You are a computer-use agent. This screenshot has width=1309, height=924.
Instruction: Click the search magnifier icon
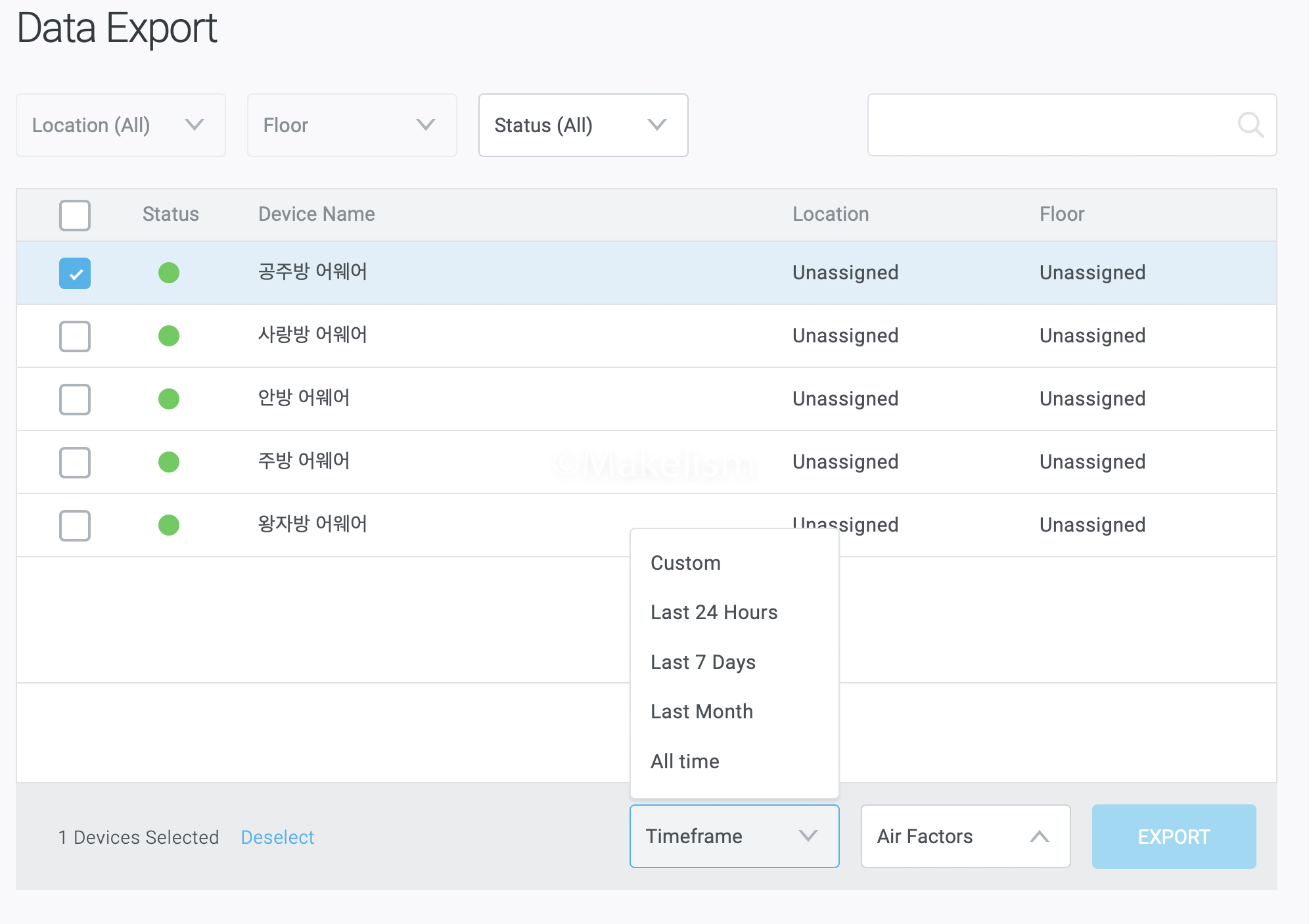1250,125
